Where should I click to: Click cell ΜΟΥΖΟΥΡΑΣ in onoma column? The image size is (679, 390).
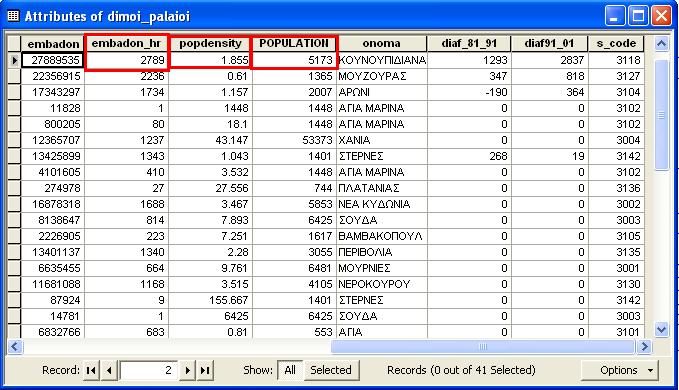tap(382, 76)
